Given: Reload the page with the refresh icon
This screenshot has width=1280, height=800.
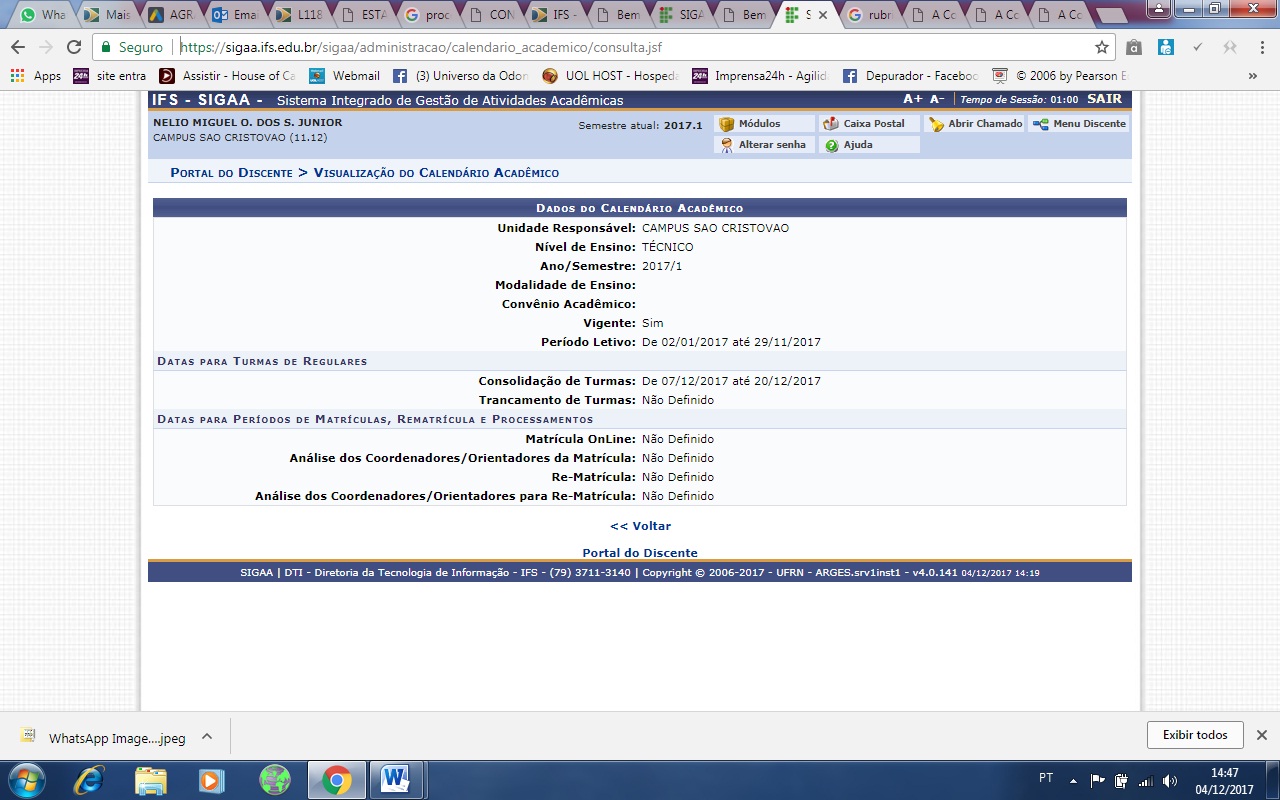Looking at the screenshot, I should click(x=73, y=47).
